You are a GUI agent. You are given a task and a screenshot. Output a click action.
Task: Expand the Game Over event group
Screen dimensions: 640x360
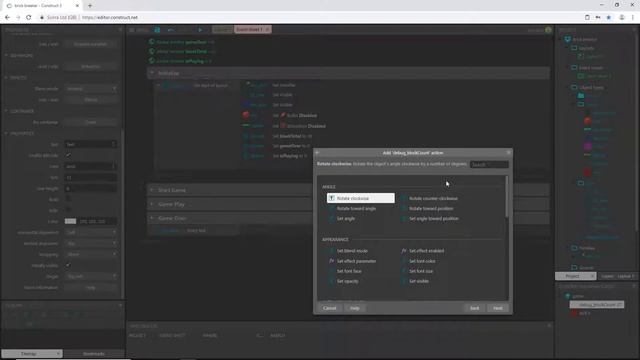(x=152, y=218)
